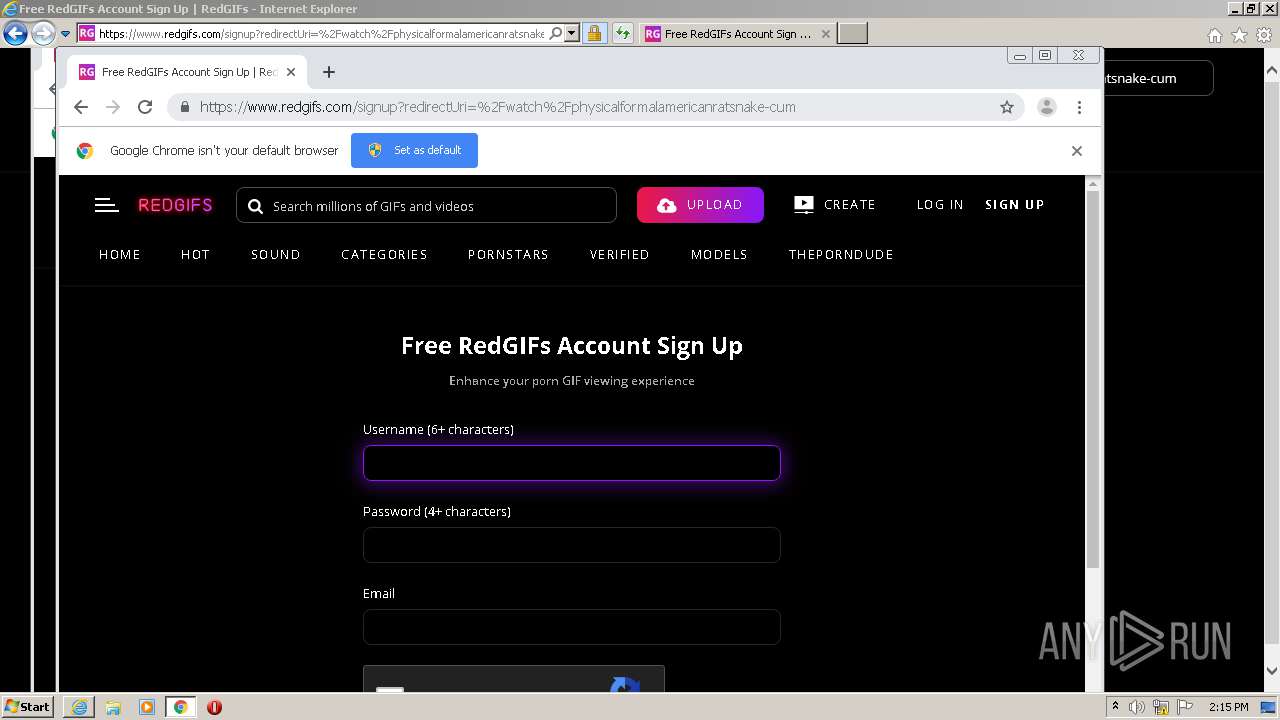Close the Free RedGIFs Chrome tab
Viewport: 1280px width, 720px height.
point(291,72)
